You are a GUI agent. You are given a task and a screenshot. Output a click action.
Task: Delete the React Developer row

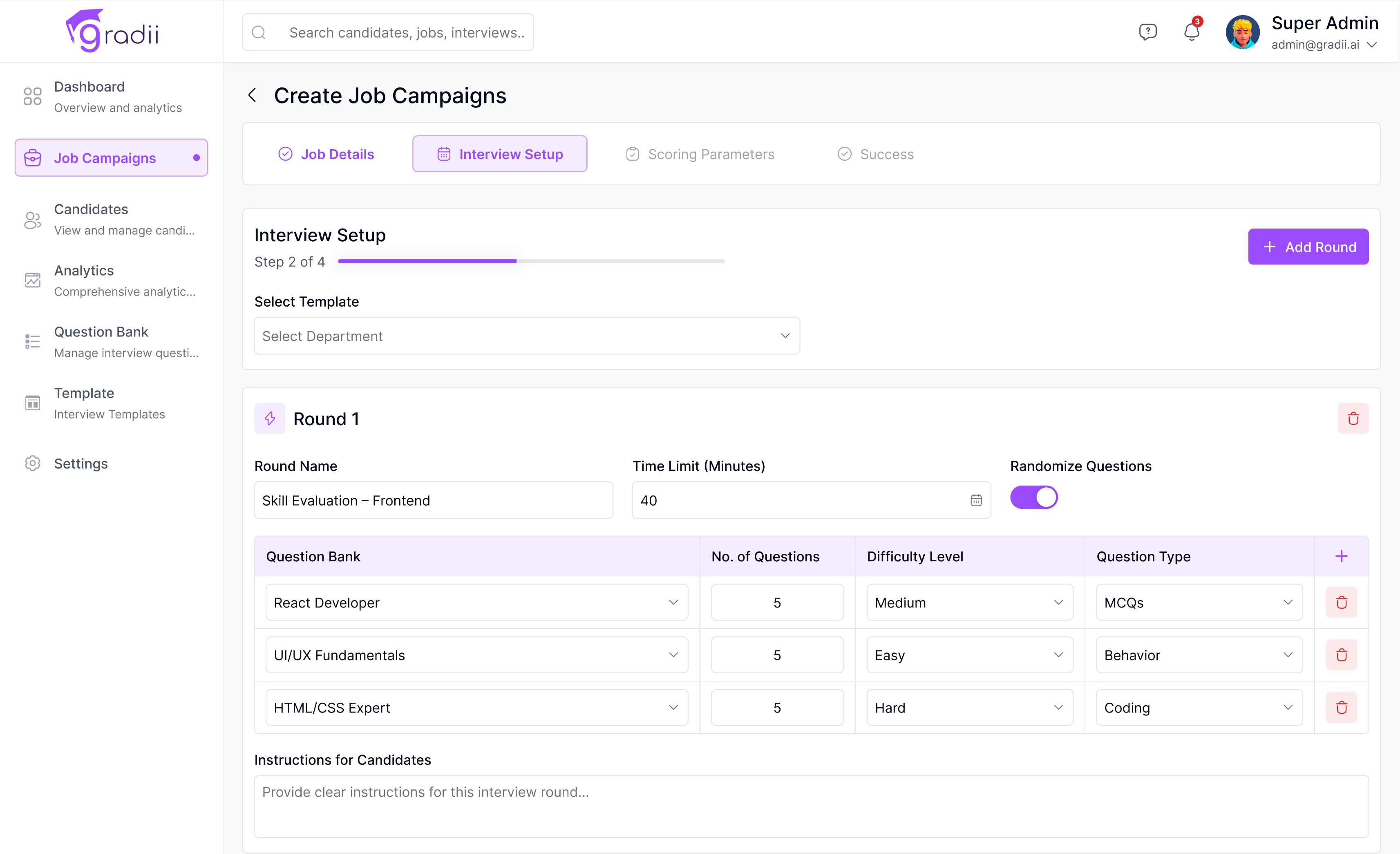tap(1341, 602)
